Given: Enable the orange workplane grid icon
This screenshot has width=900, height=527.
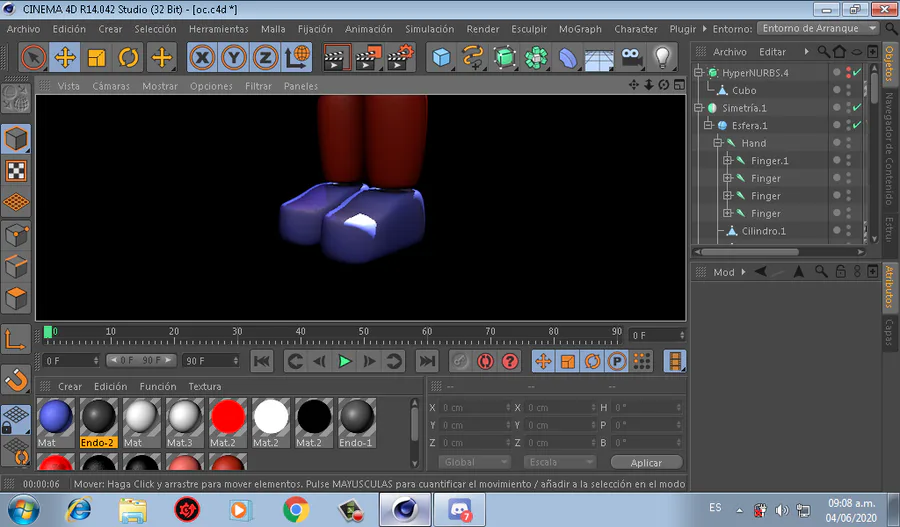Looking at the screenshot, I should point(16,203).
